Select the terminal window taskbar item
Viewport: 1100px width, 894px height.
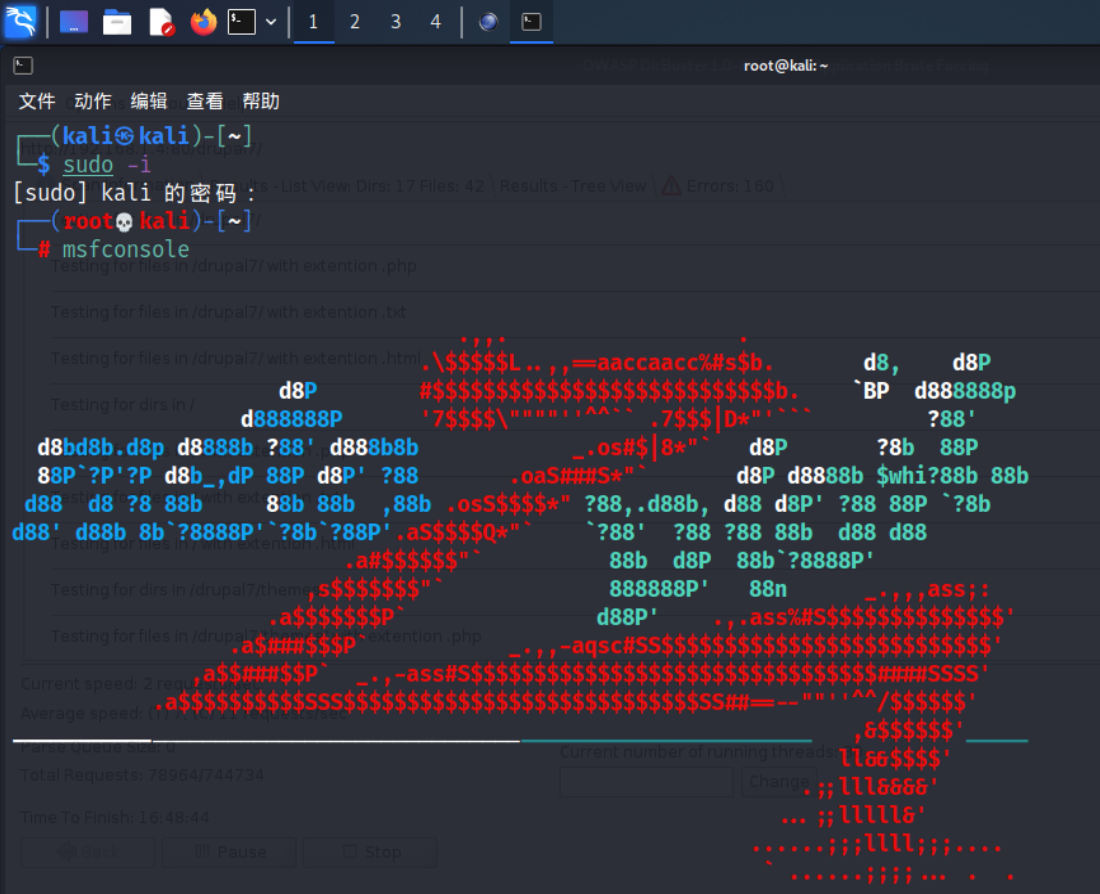point(531,22)
